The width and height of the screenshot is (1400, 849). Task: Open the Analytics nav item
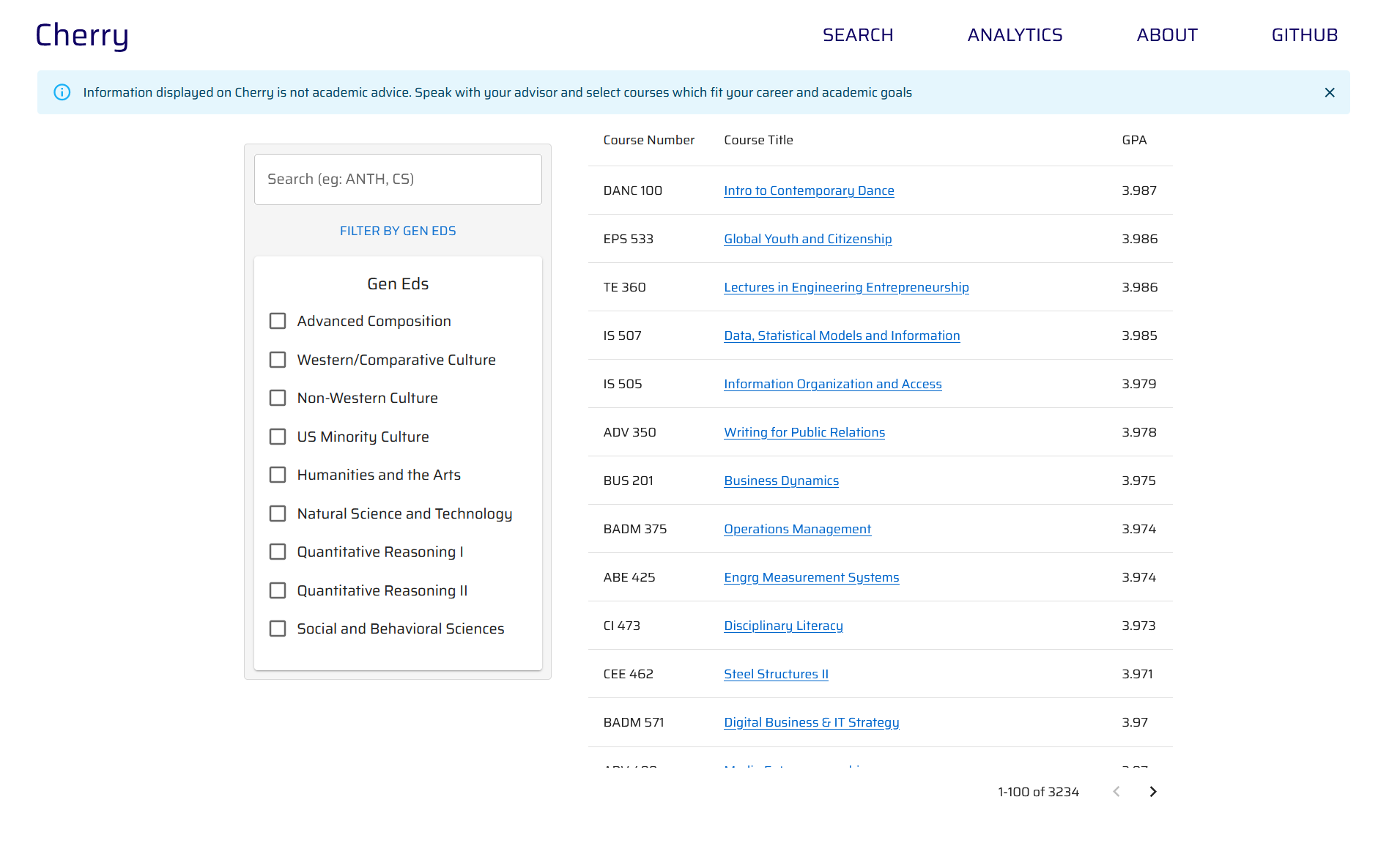1015,35
